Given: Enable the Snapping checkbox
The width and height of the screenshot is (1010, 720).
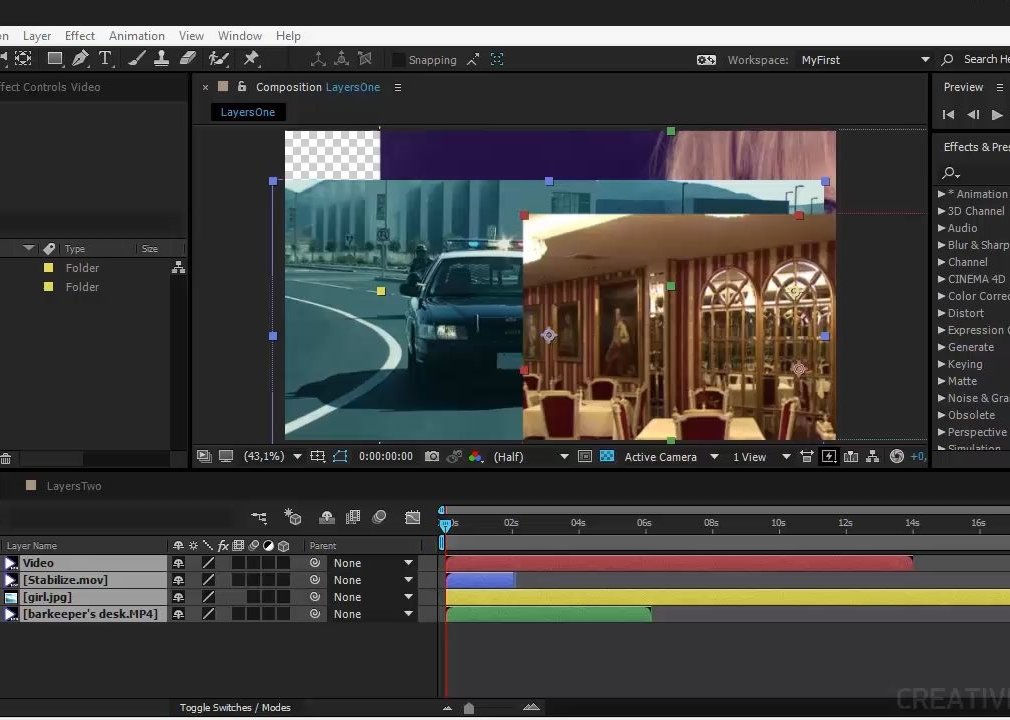Looking at the screenshot, I should [x=399, y=60].
